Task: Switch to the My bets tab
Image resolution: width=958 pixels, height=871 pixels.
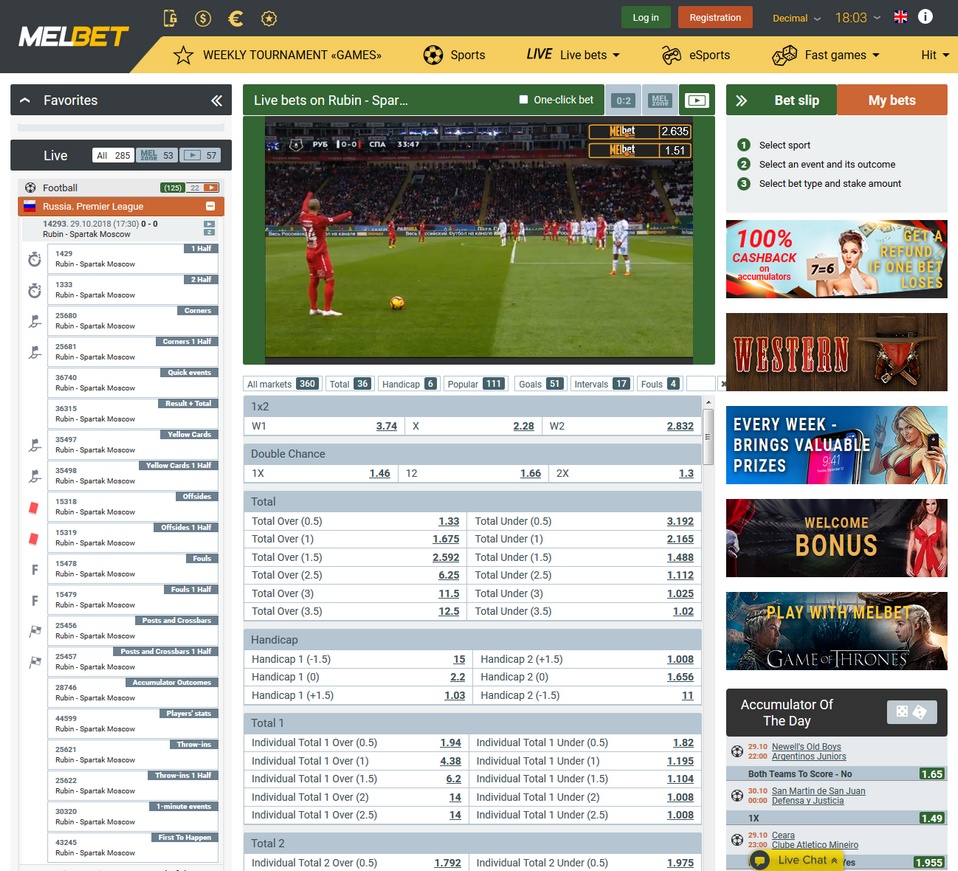Action: point(892,100)
